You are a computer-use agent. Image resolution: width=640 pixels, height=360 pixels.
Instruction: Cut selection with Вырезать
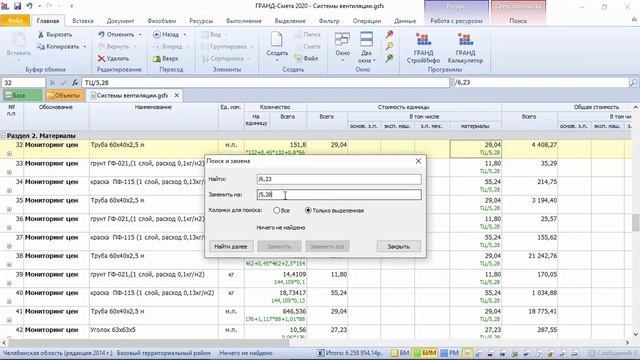[x=55, y=35]
